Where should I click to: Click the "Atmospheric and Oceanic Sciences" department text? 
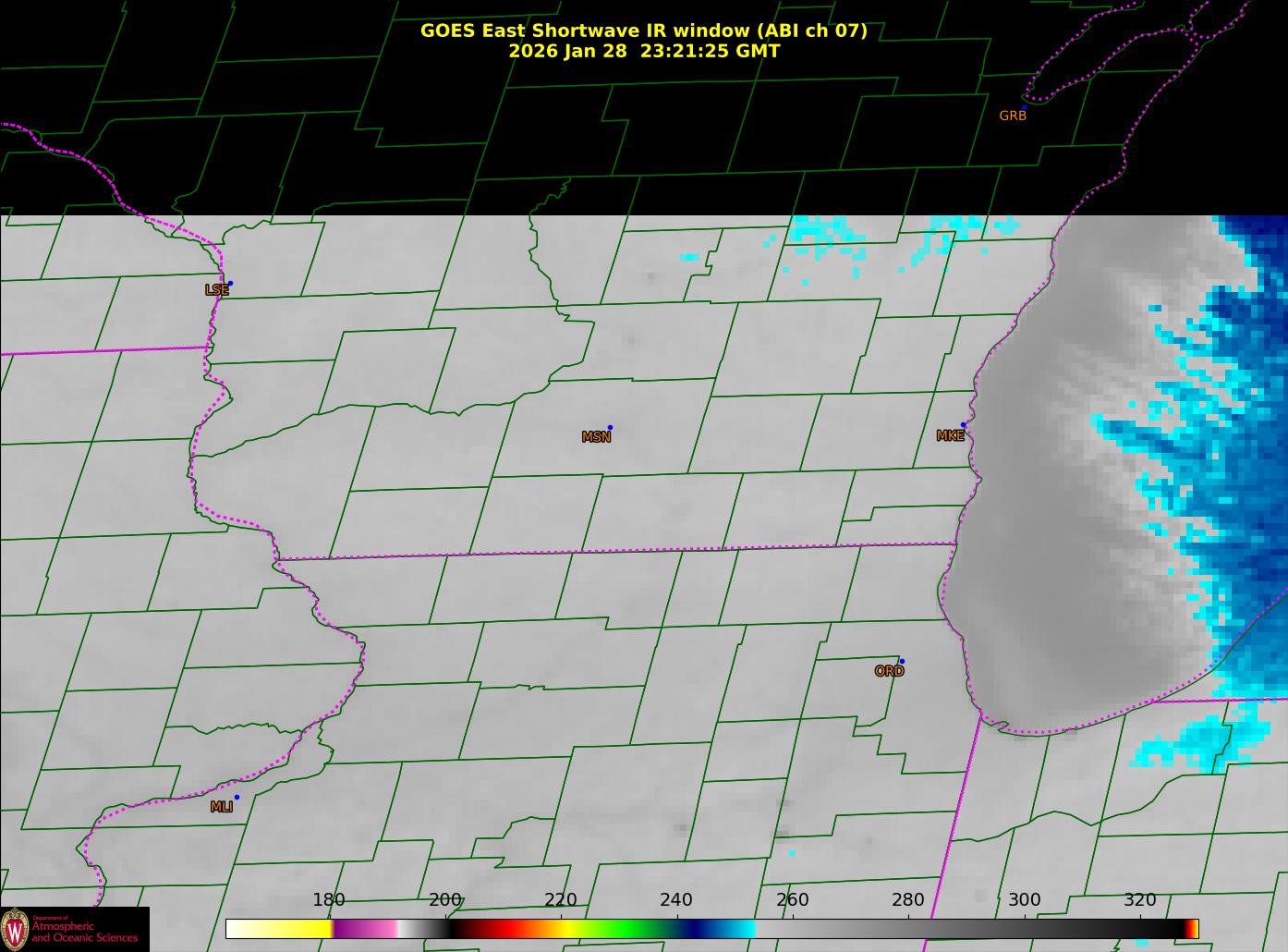click(x=85, y=932)
